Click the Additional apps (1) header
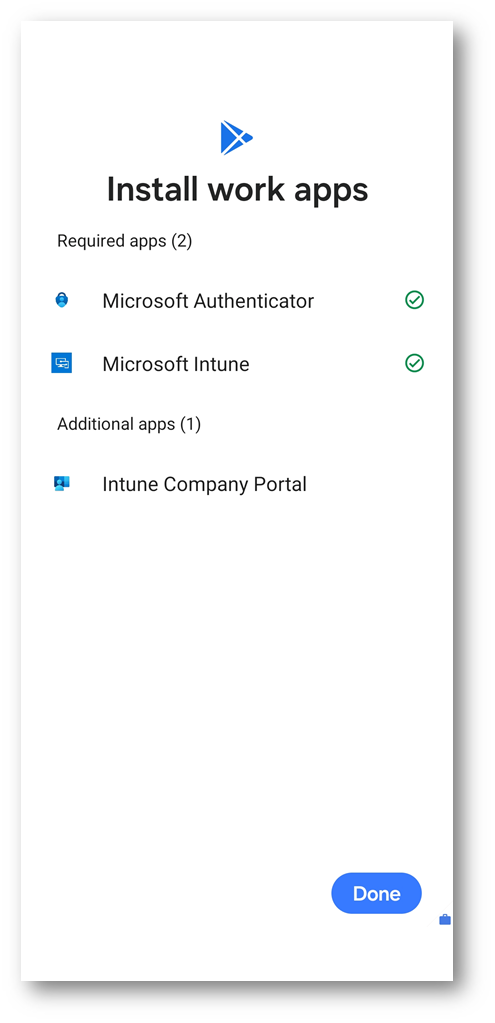This screenshot has width=495, height=1023. pyautogui.click(x=129, y=425)
